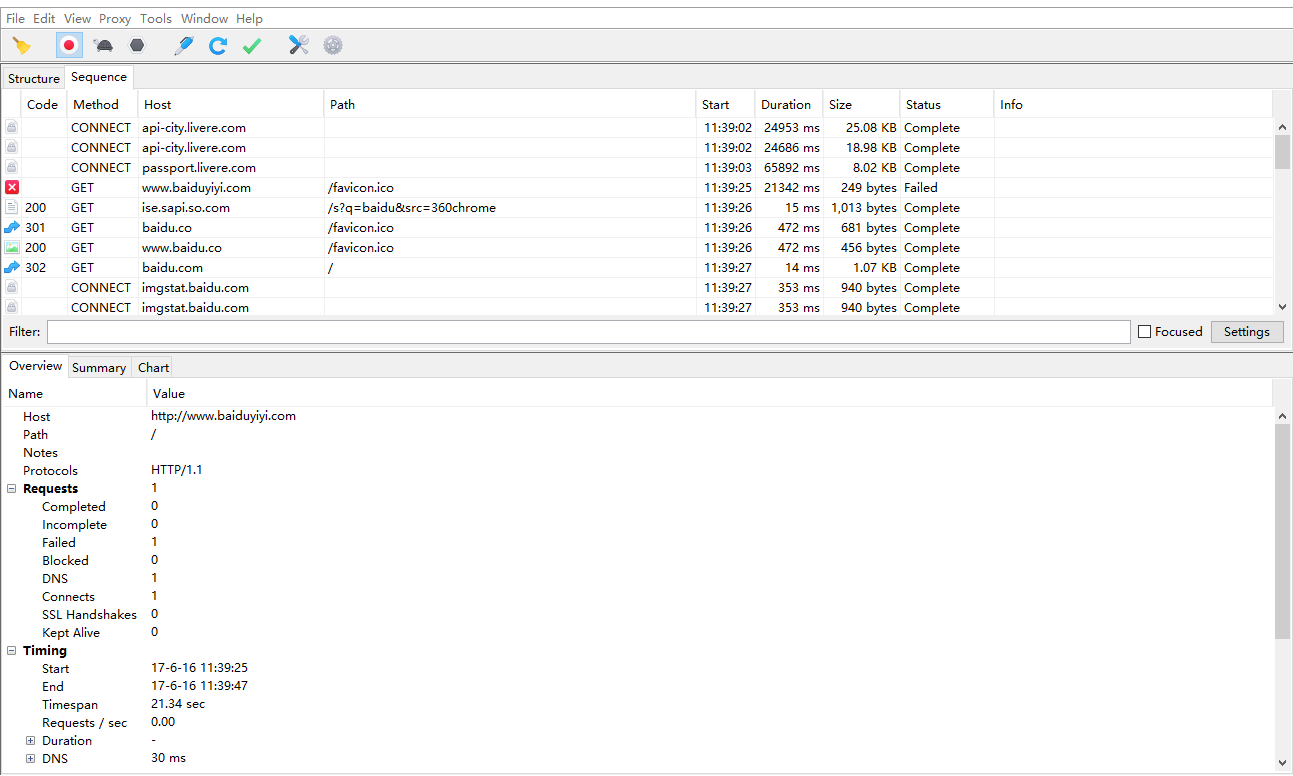This screenshot has height=776, width=1293.
Task: Open the Tools menu
Action: [156, 18]
